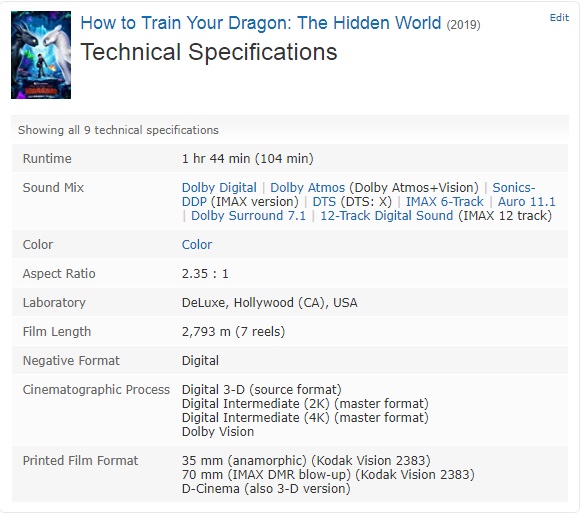The height and width of the screenshot is (514, 580).
Task: Open the Dolby Atmos link
Action: [x=307, y=187]
